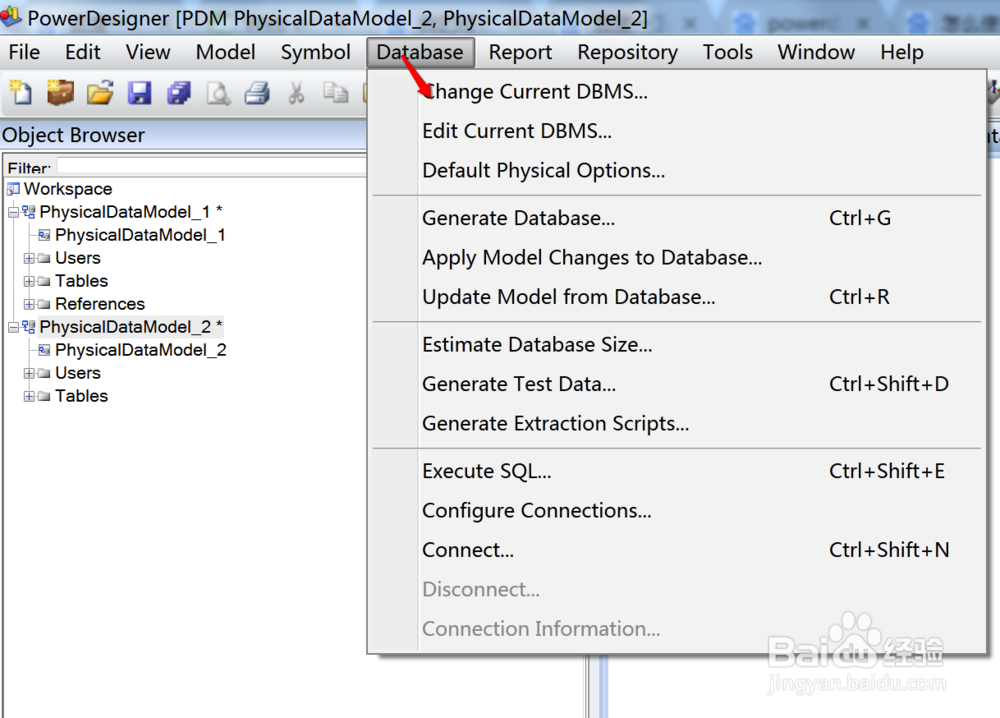Image resolution: width=1000 pixels, height=718 pixels.
Task: Click the Print Preview toolbar icon
Action: pyautogui.click(x=218, y=94)
